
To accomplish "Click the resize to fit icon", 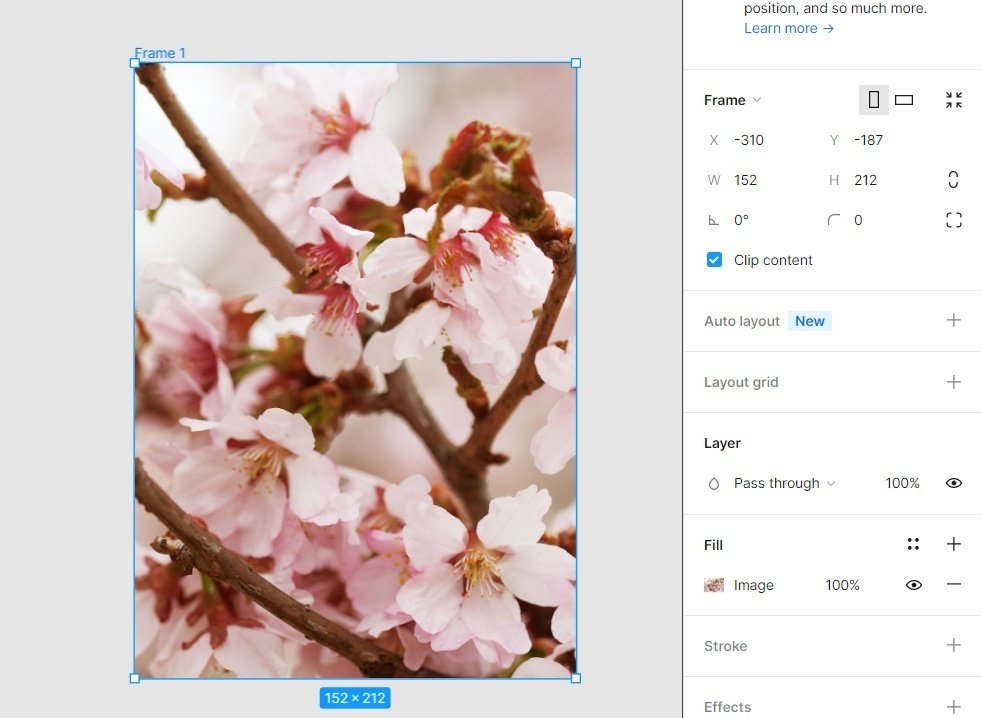I will pos(953,99).
